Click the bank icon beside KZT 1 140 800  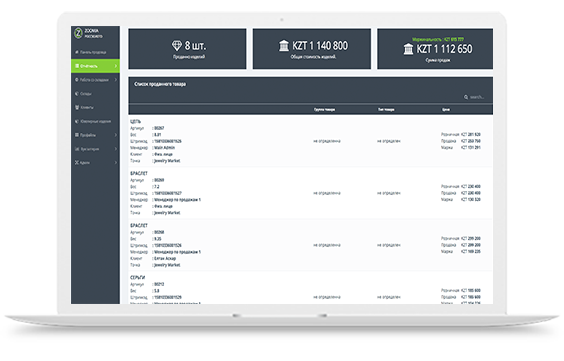(284, 46)
